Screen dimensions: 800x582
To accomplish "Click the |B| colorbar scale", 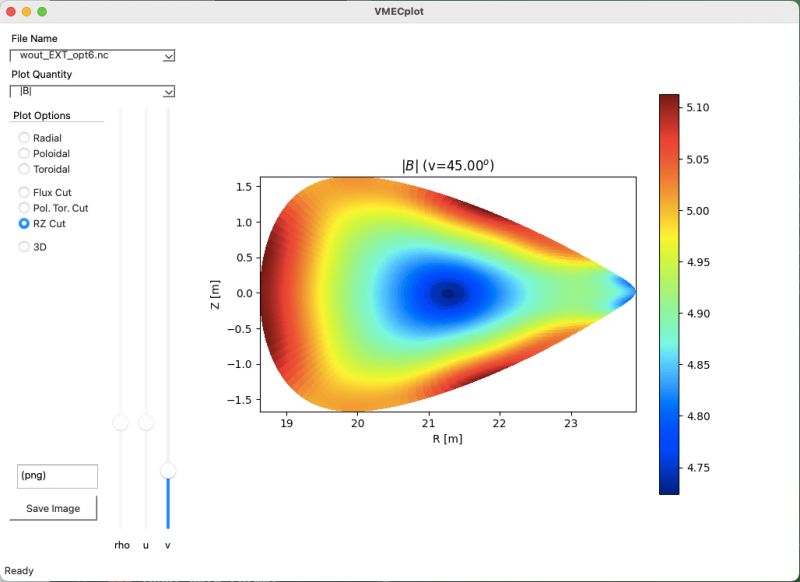I will coord(669,294).
